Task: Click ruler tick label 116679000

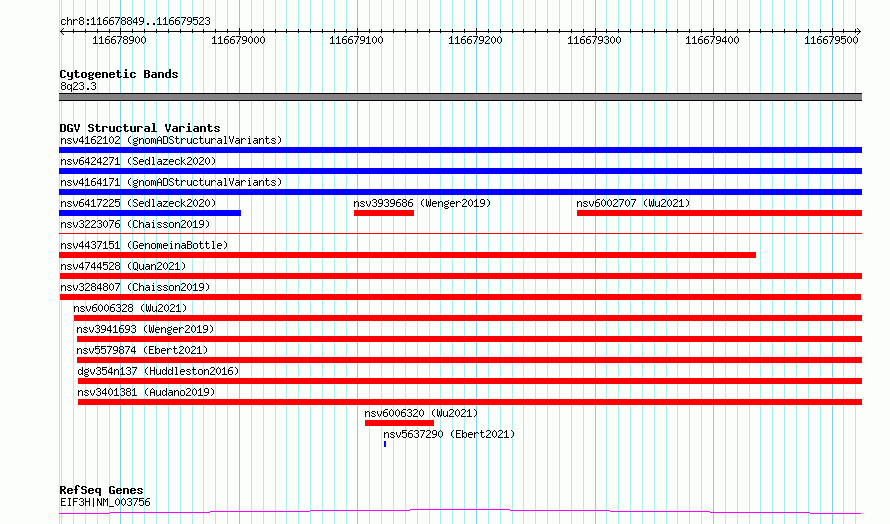Action: pyautogui.click(x=238, y=40)
